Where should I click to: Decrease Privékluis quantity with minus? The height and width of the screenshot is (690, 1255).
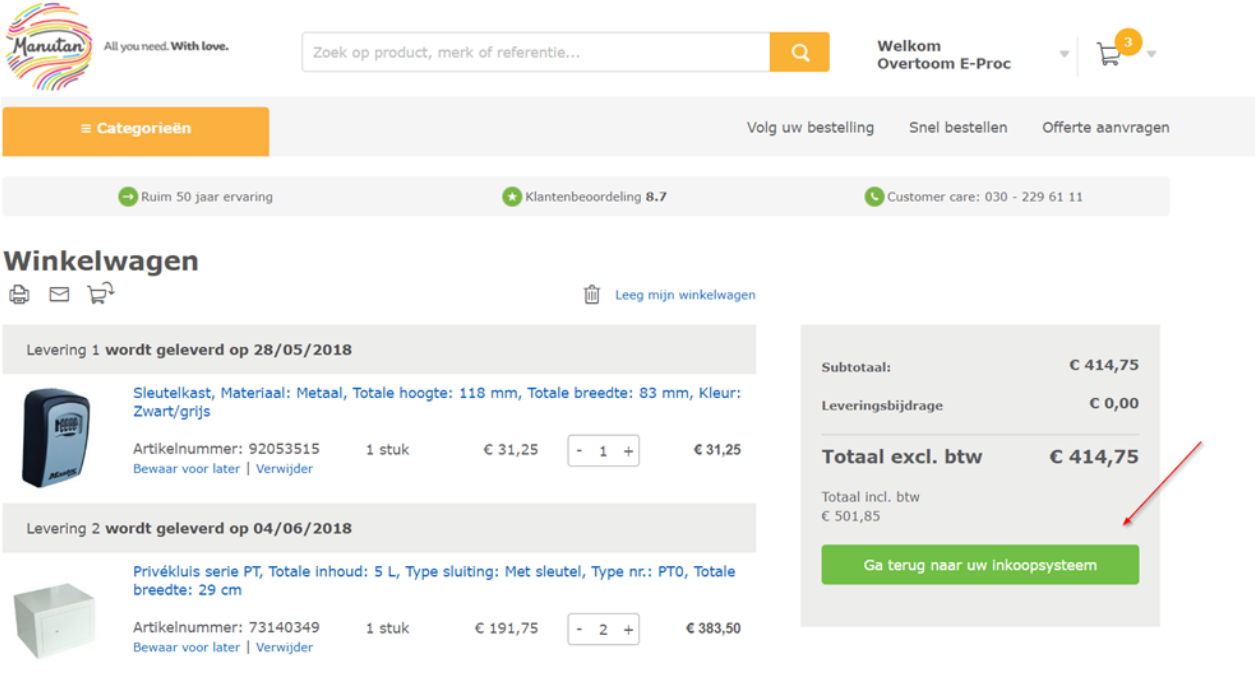pos(579,630)
